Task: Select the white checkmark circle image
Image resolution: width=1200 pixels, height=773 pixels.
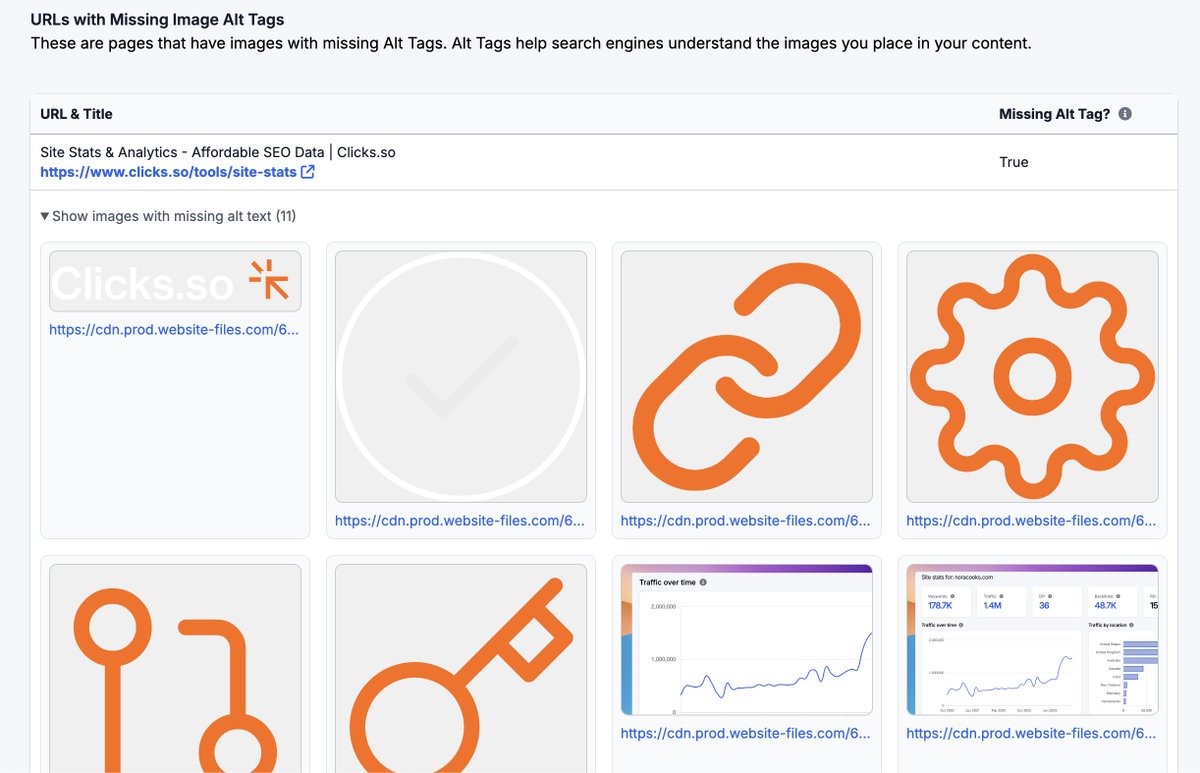Action: (461, 376)
